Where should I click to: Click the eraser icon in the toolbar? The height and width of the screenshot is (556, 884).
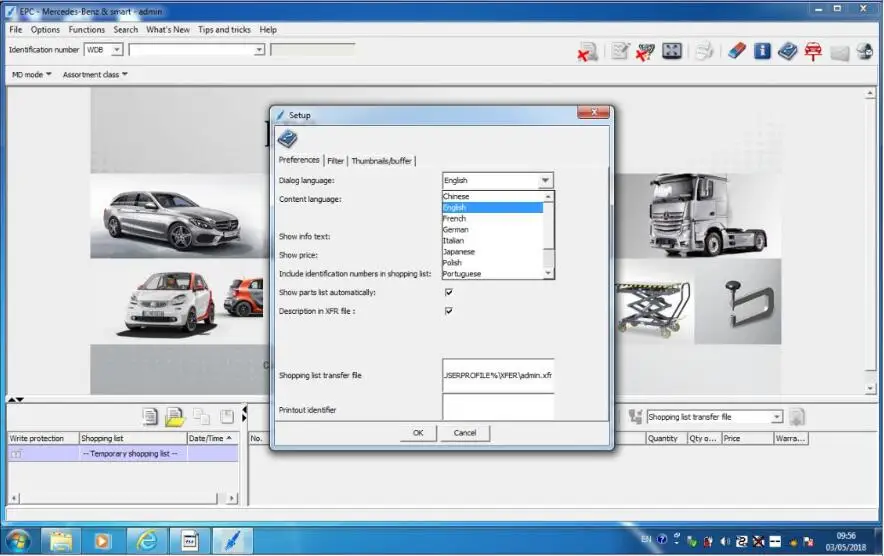[x=737, y=51]
